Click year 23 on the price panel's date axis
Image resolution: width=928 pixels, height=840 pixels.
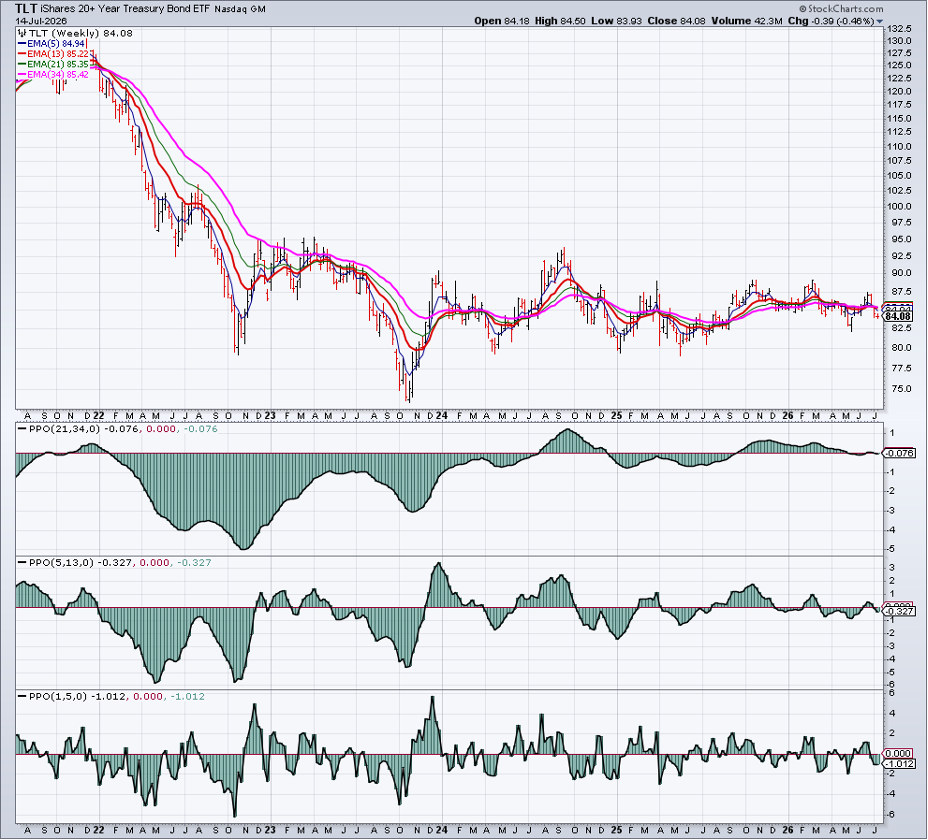click(270, 416)
